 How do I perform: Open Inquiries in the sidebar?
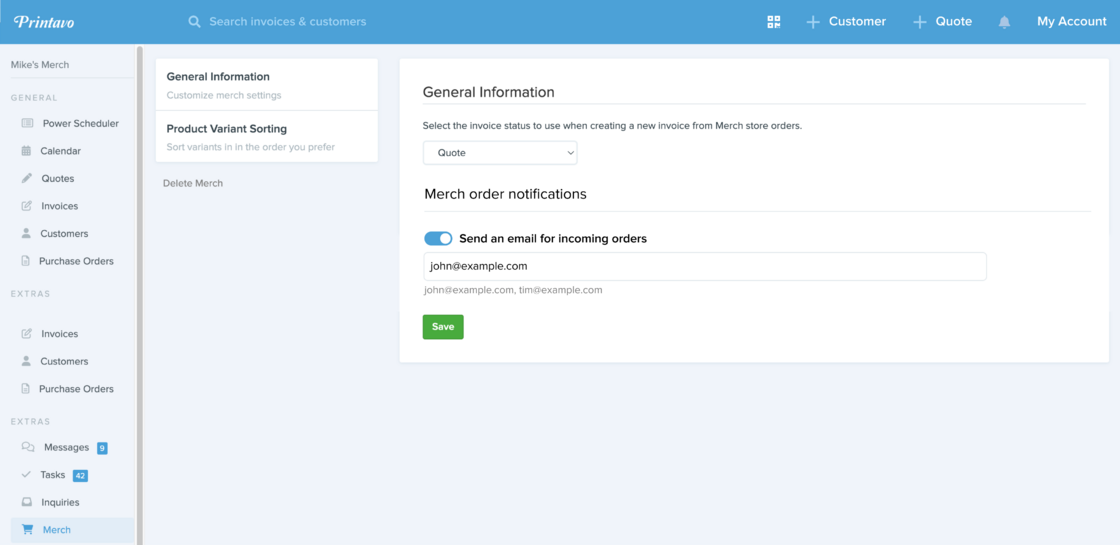[60, 502]
